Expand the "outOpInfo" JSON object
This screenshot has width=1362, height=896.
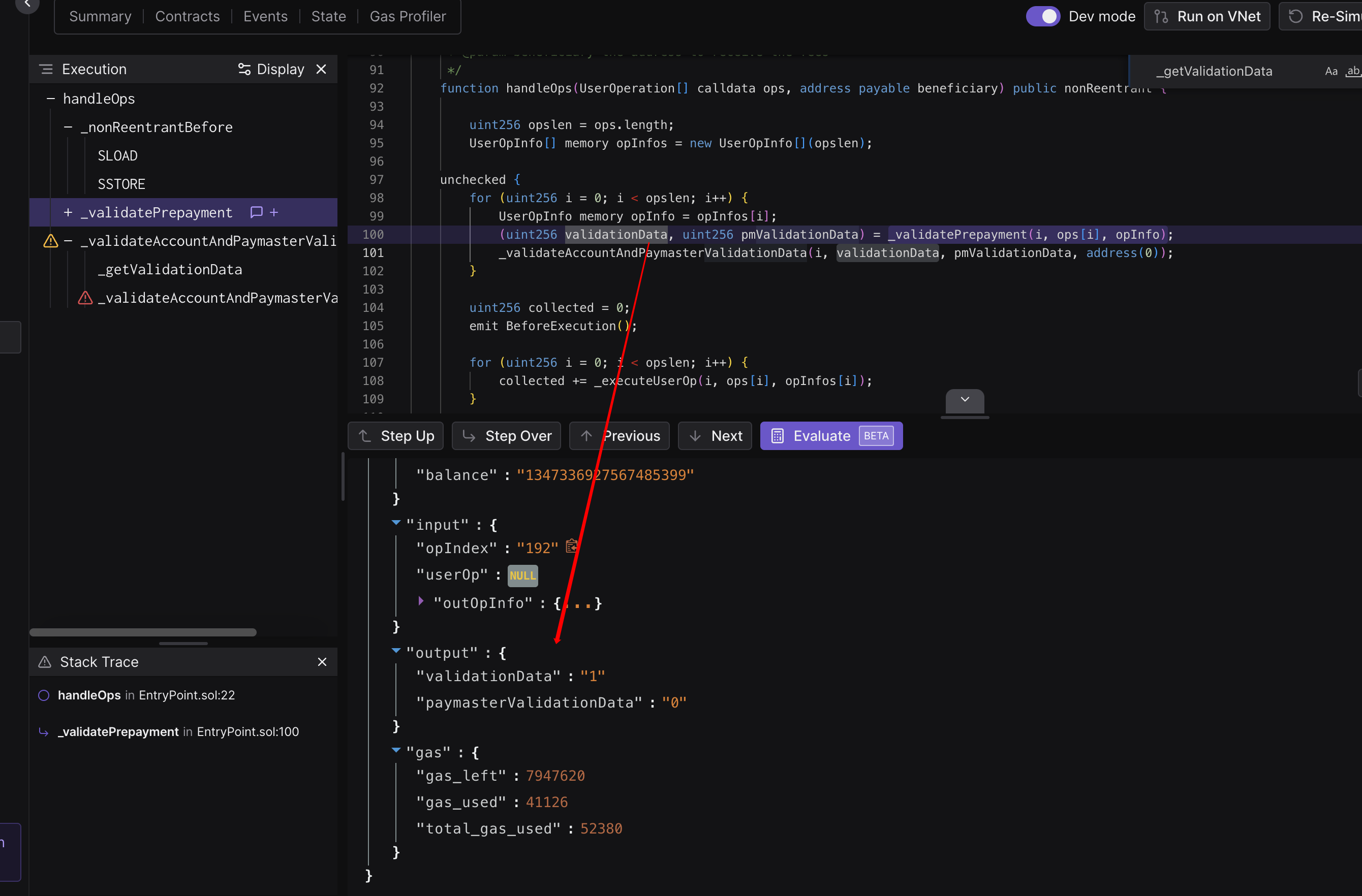421,601
